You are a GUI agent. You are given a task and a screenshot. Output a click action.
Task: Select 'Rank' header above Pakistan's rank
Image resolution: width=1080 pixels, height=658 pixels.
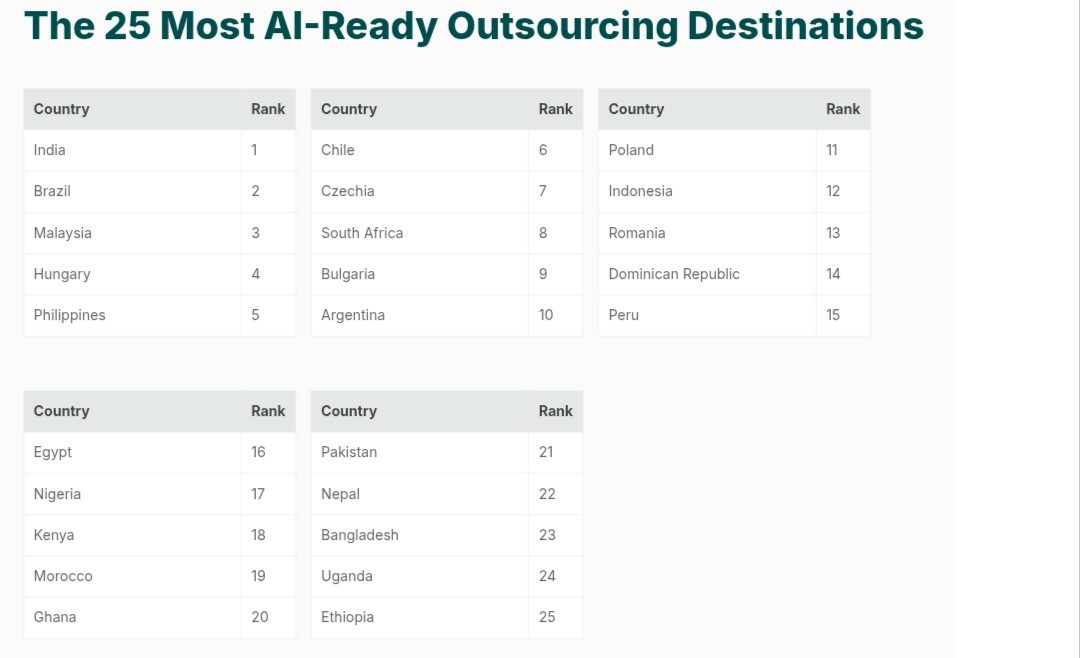(x=556, y=411)
